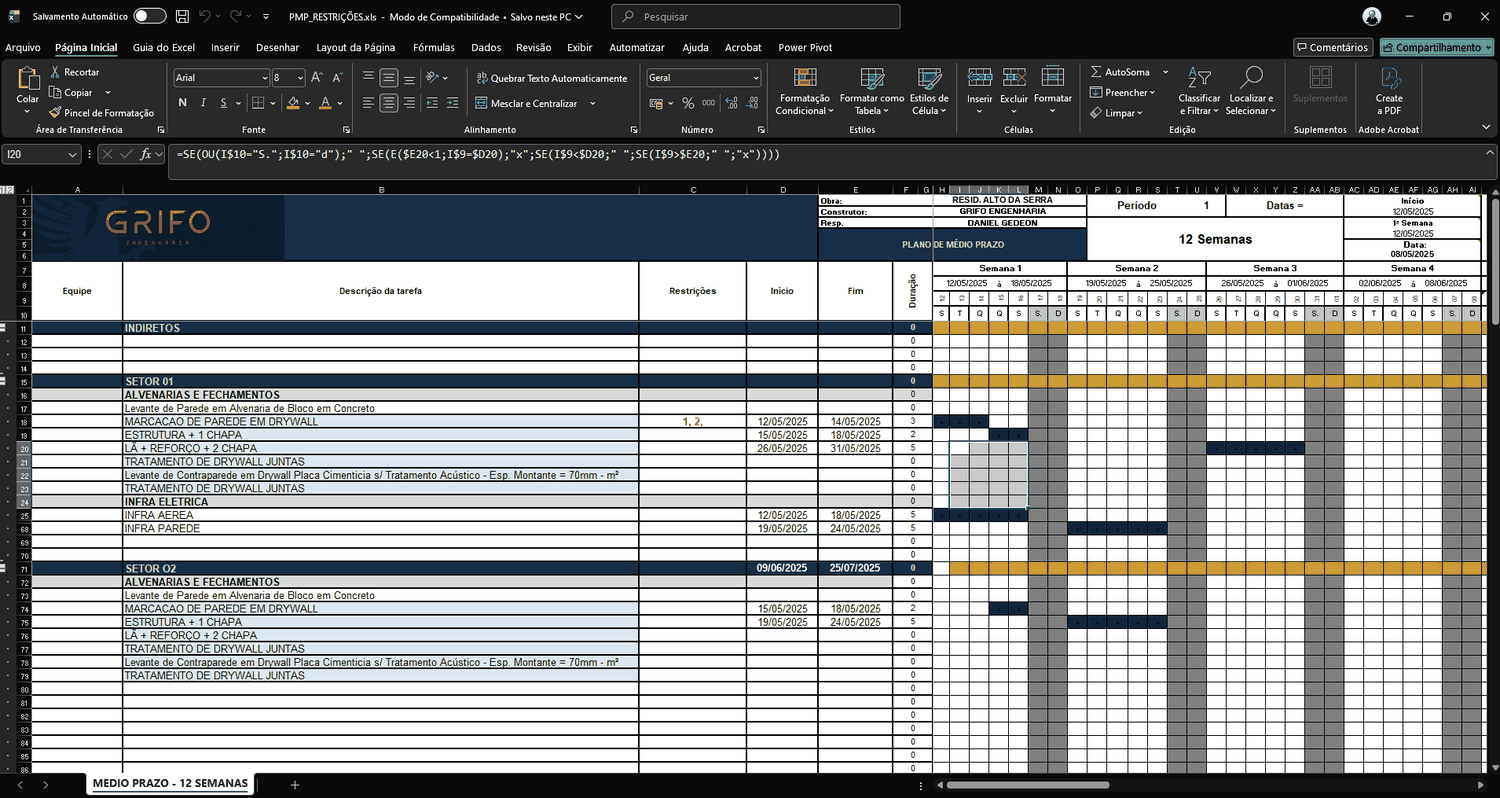Collapse the outline group at row 11

click(x=4, y=328)
